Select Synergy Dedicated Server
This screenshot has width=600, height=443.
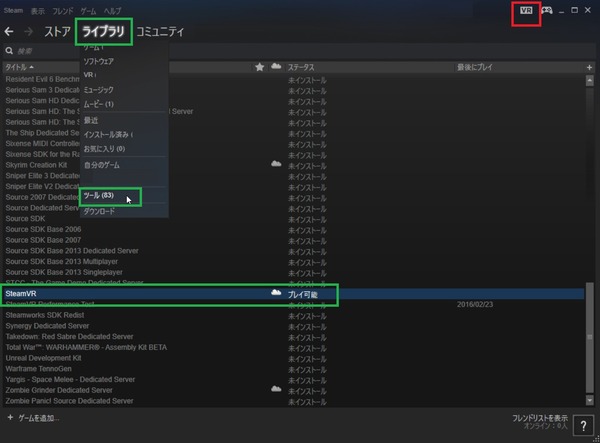[47, 326]
